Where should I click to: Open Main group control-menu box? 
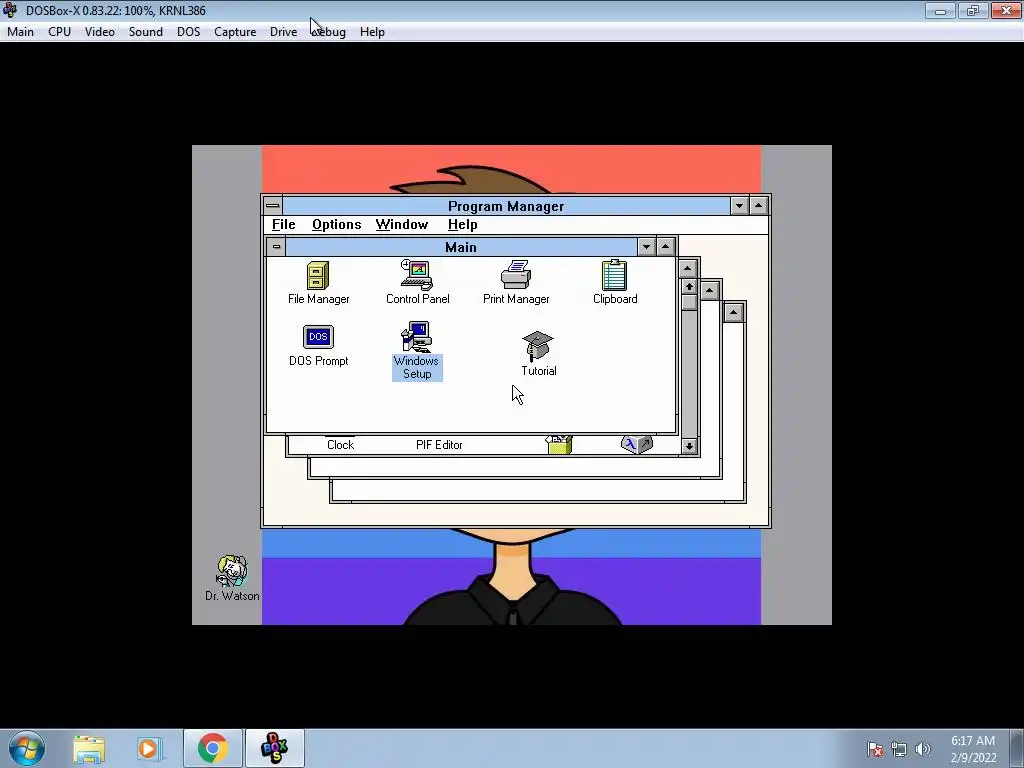(x=276, y=247)
